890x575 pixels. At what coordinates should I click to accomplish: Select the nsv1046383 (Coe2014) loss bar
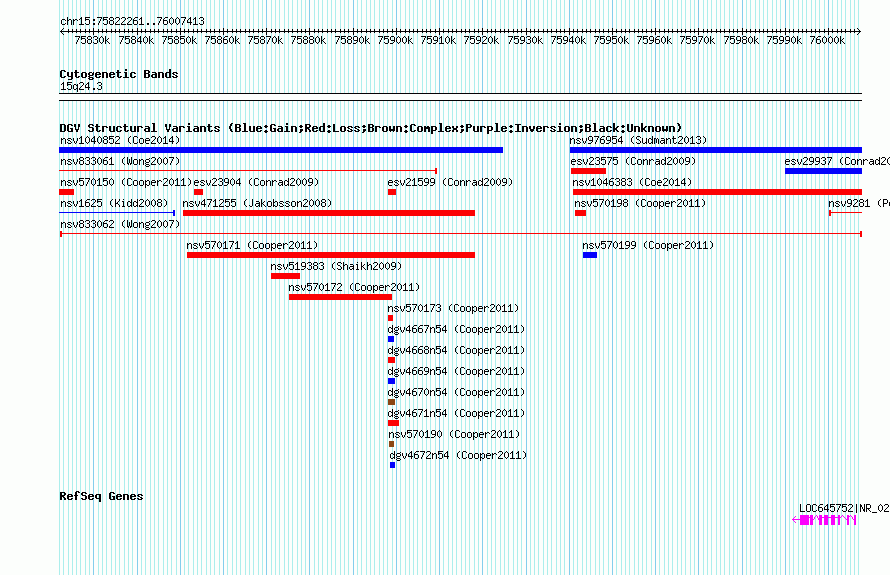tap(717, 192)
